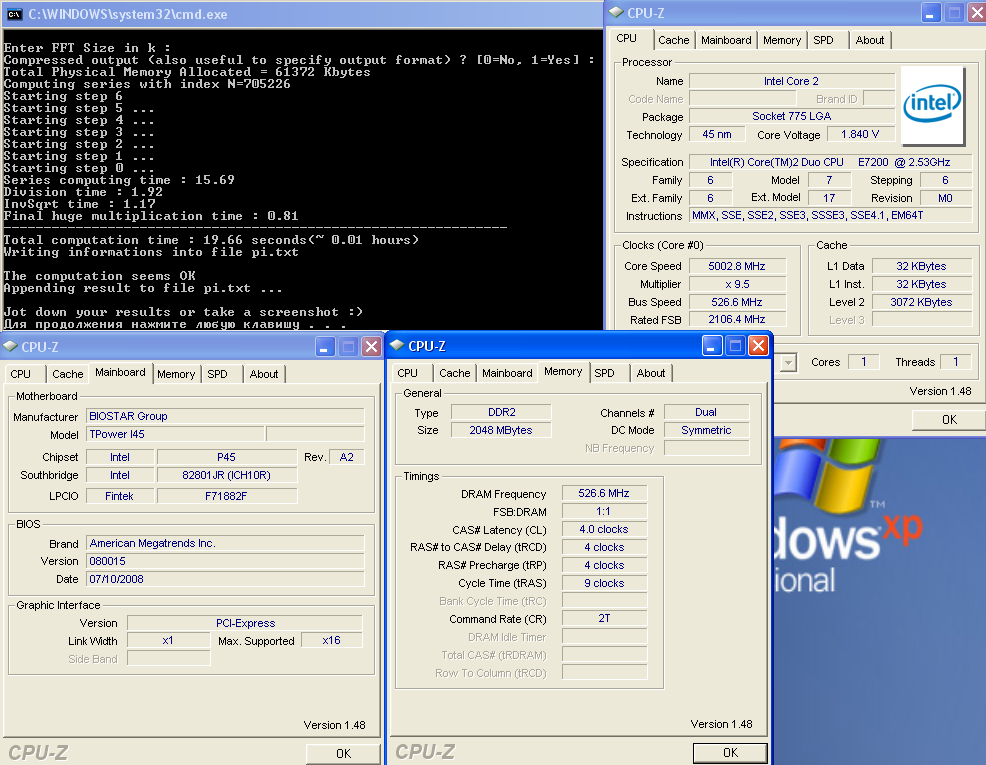
Task: Click the Rated FSB value 2106.4 MHz
Action: [x=737, y=319]
